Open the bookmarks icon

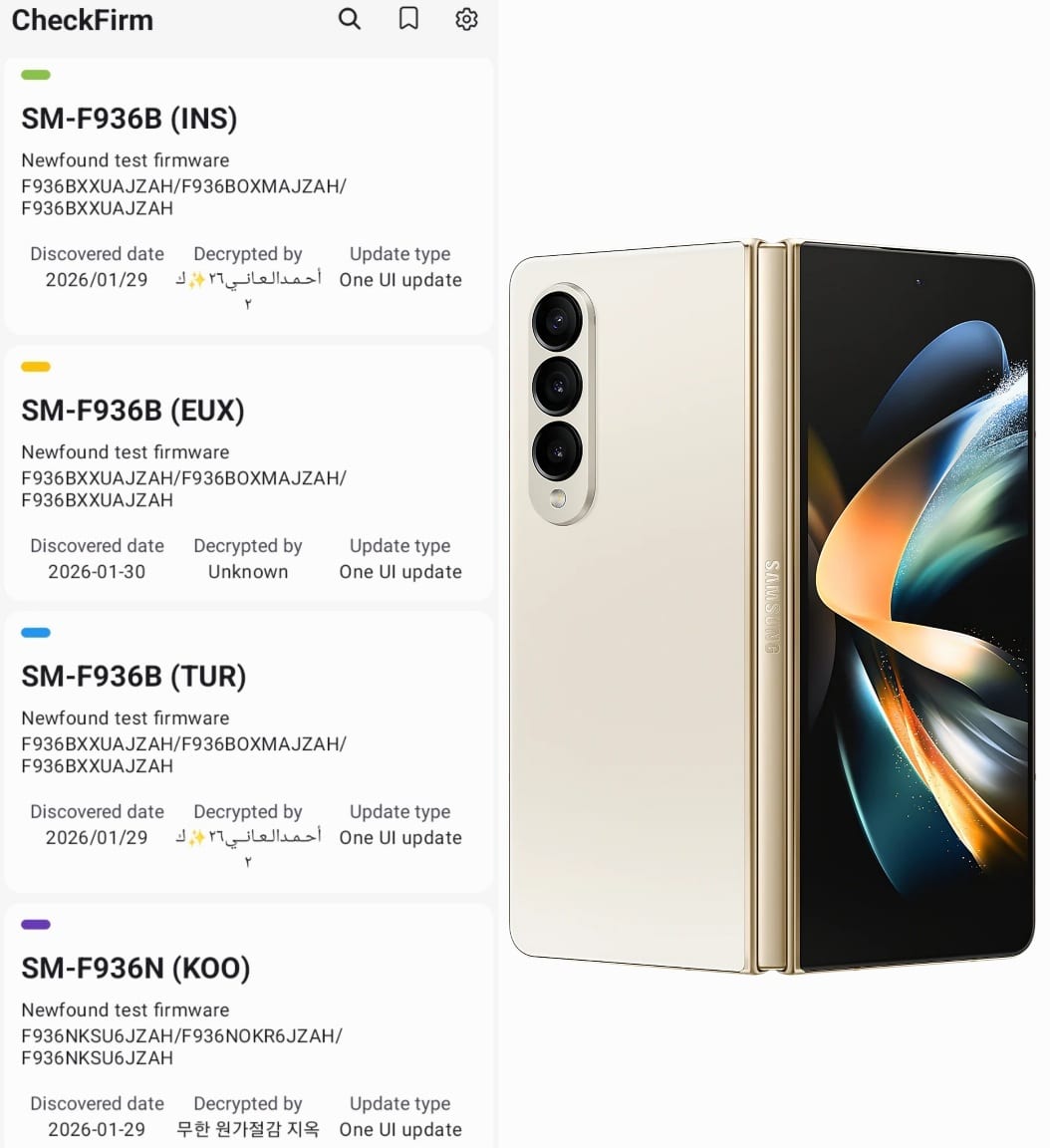click(408, 19)
